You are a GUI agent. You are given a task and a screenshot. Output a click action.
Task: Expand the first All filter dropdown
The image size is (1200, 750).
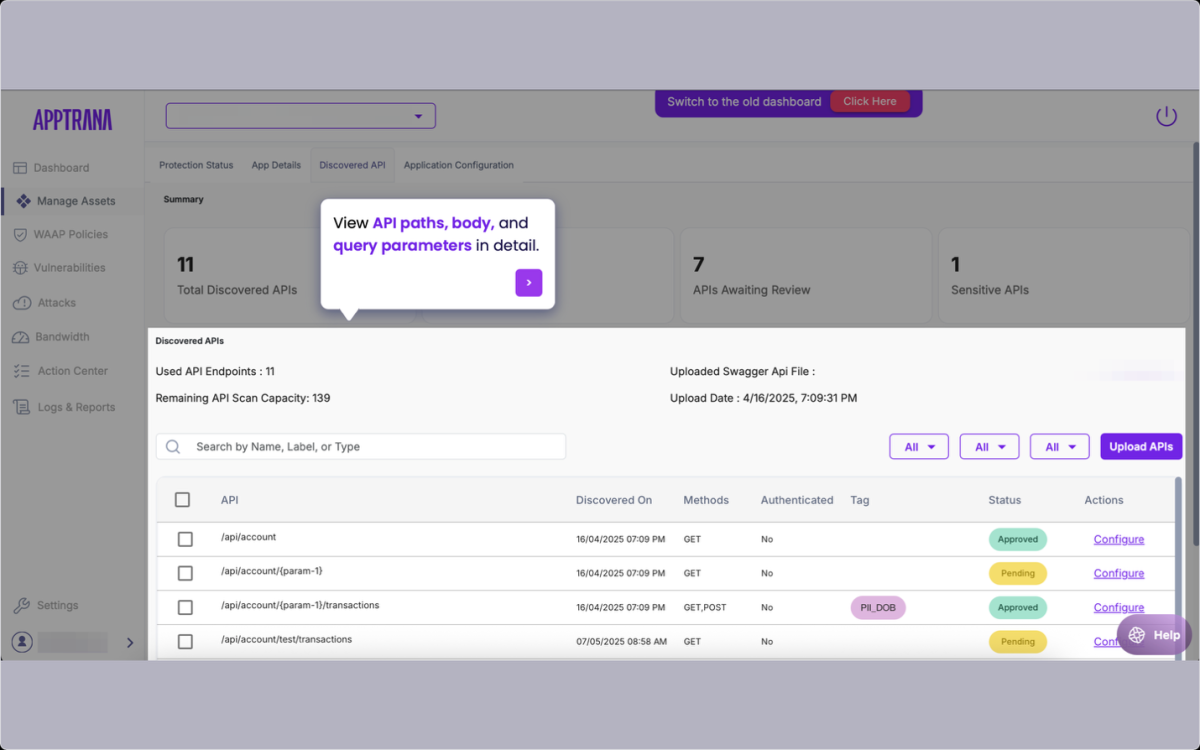(x=918, y=446)
